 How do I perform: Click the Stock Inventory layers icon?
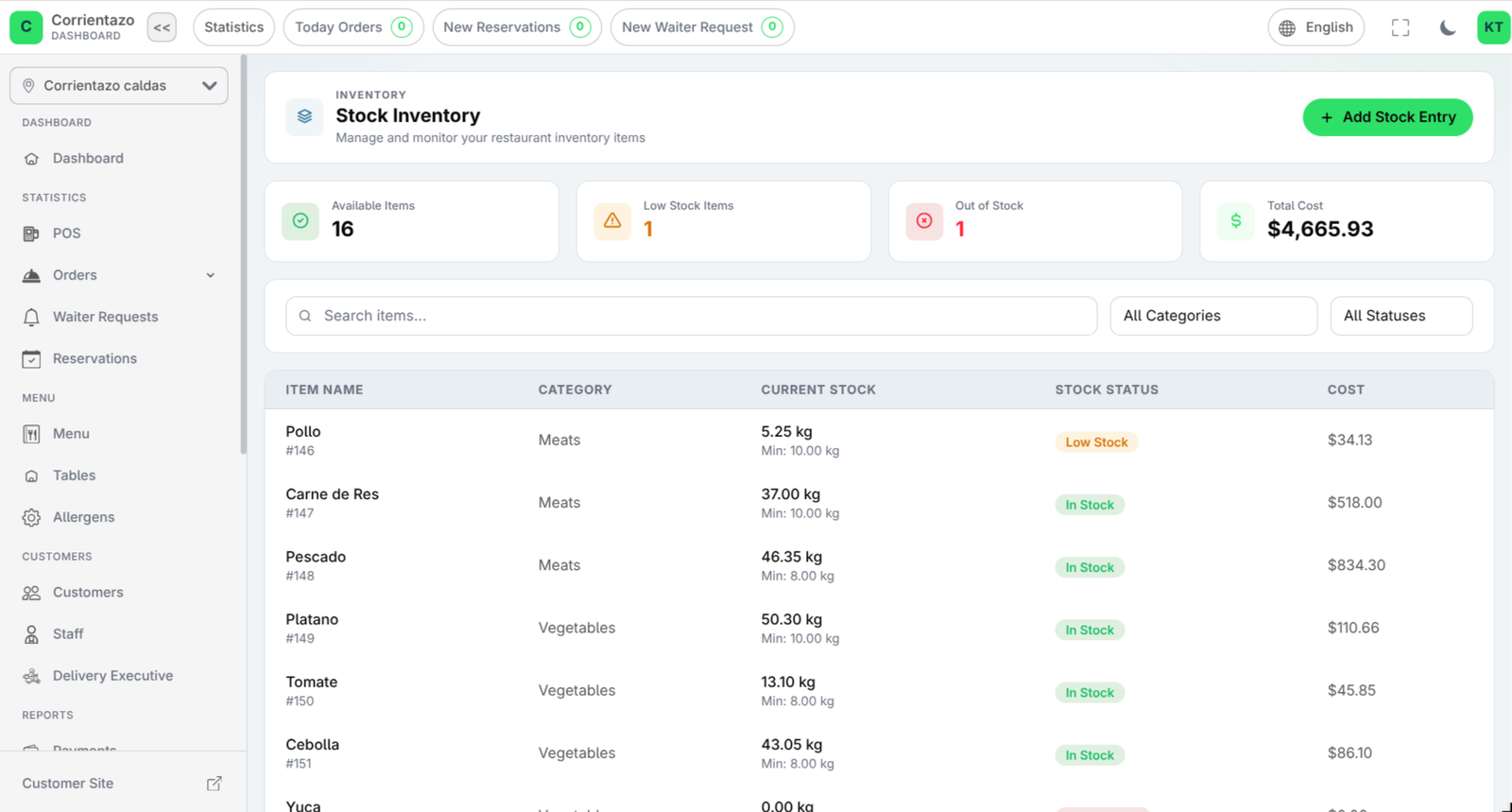pos(304,116)
